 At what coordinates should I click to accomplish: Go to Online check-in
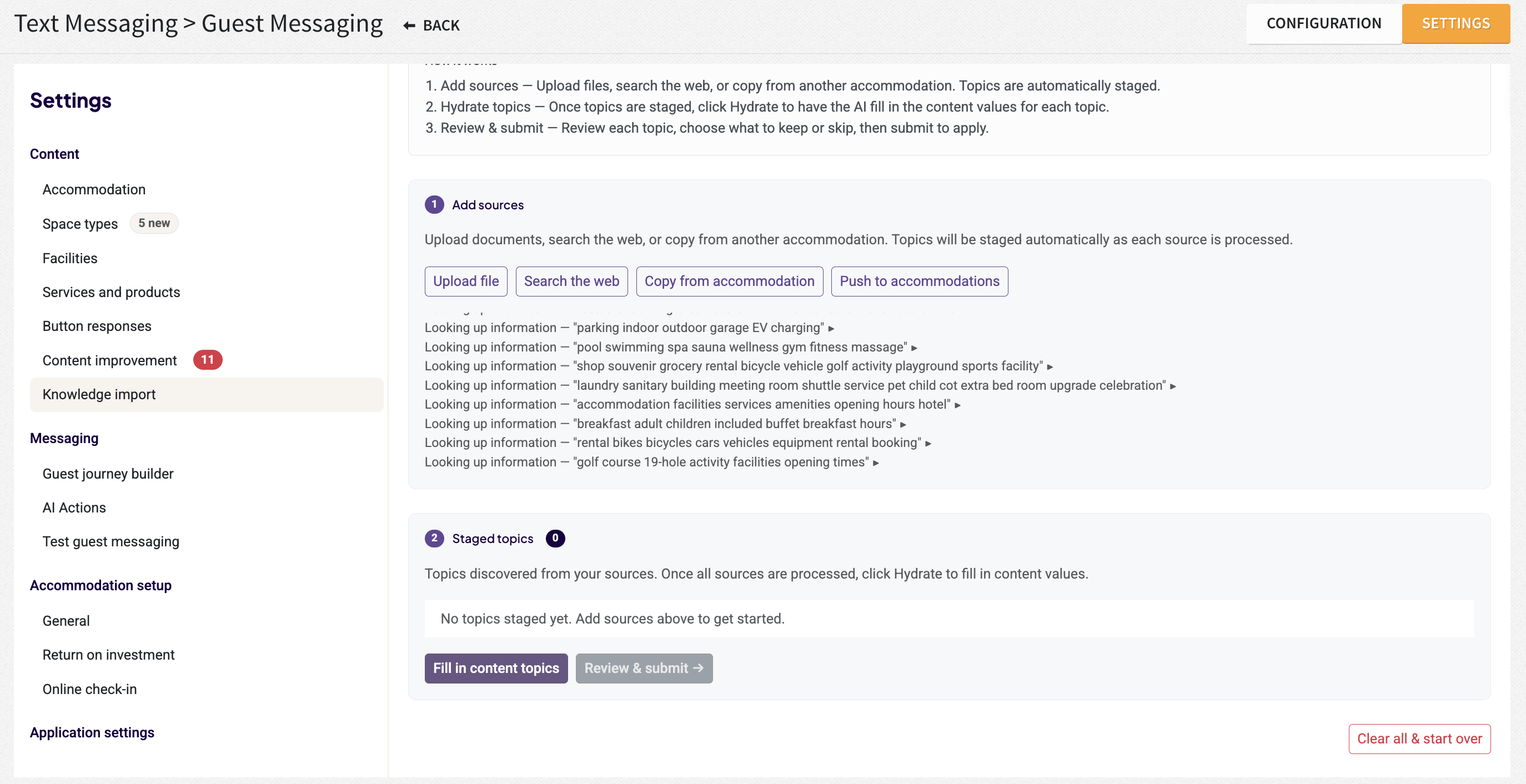[x=89, y=689]
